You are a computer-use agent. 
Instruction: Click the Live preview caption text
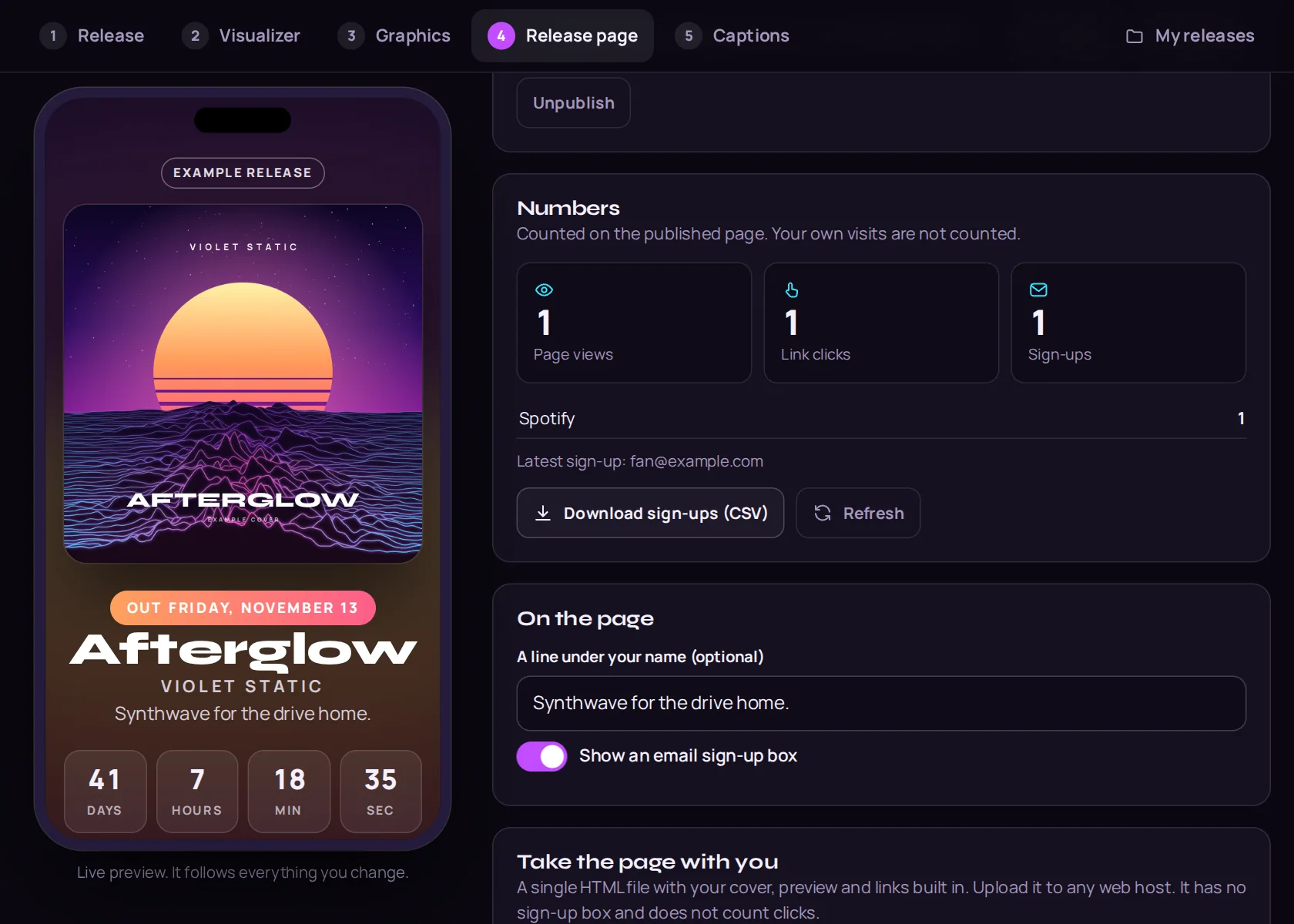(x=243, y=872)
